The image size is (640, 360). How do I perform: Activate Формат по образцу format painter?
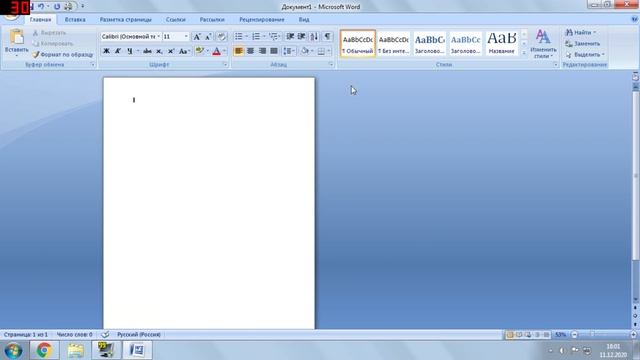click(x=62, y=54)
